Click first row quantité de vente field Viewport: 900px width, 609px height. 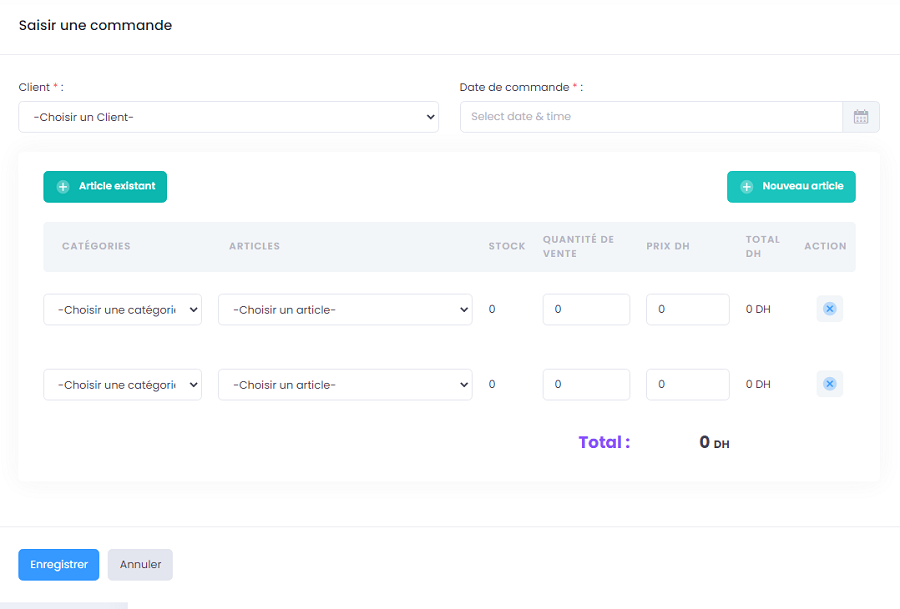[x=586, y=309]
